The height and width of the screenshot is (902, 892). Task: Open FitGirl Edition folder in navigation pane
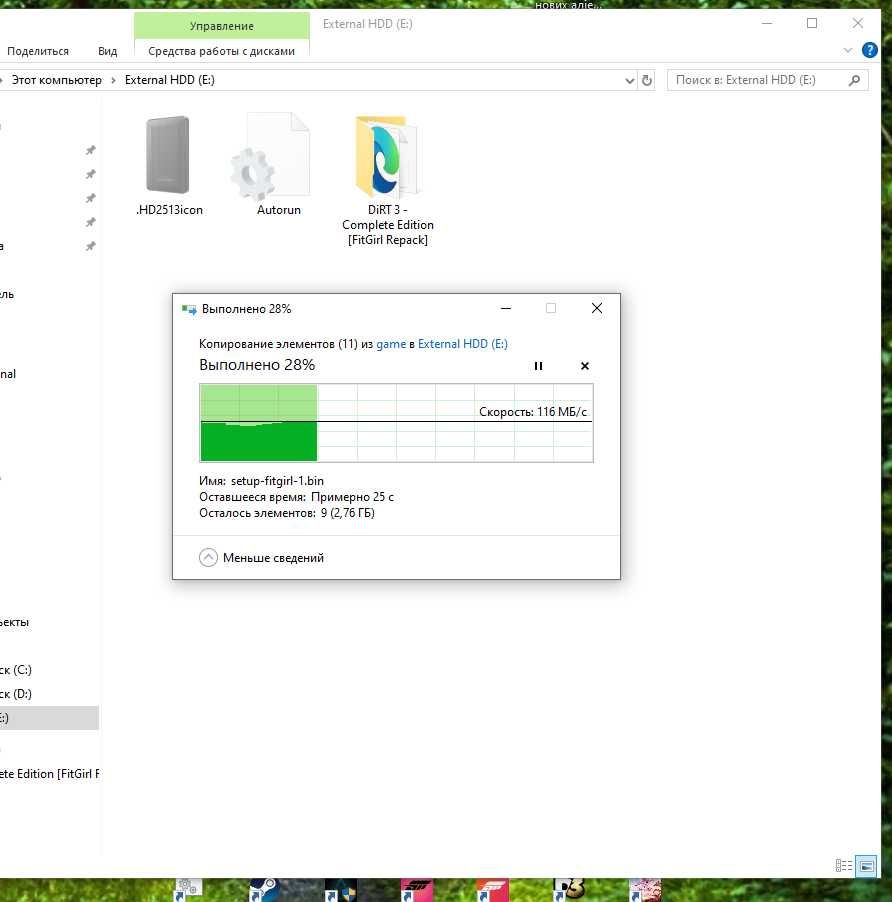pyautogui.click(x=49, y=774)
